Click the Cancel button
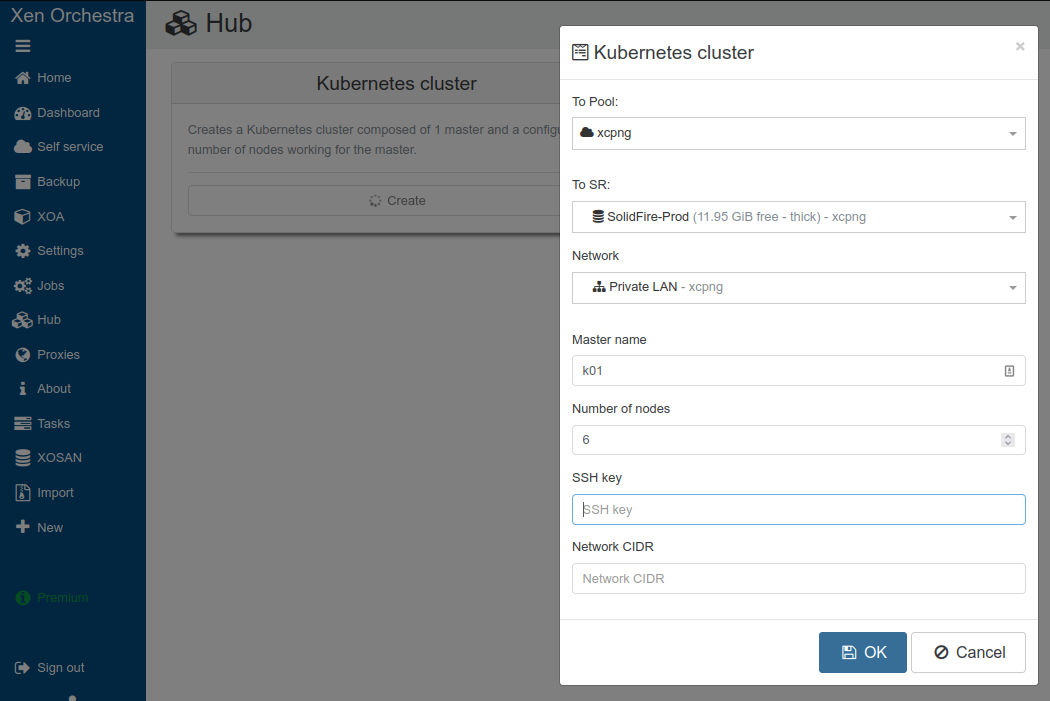 coord(968,652)
